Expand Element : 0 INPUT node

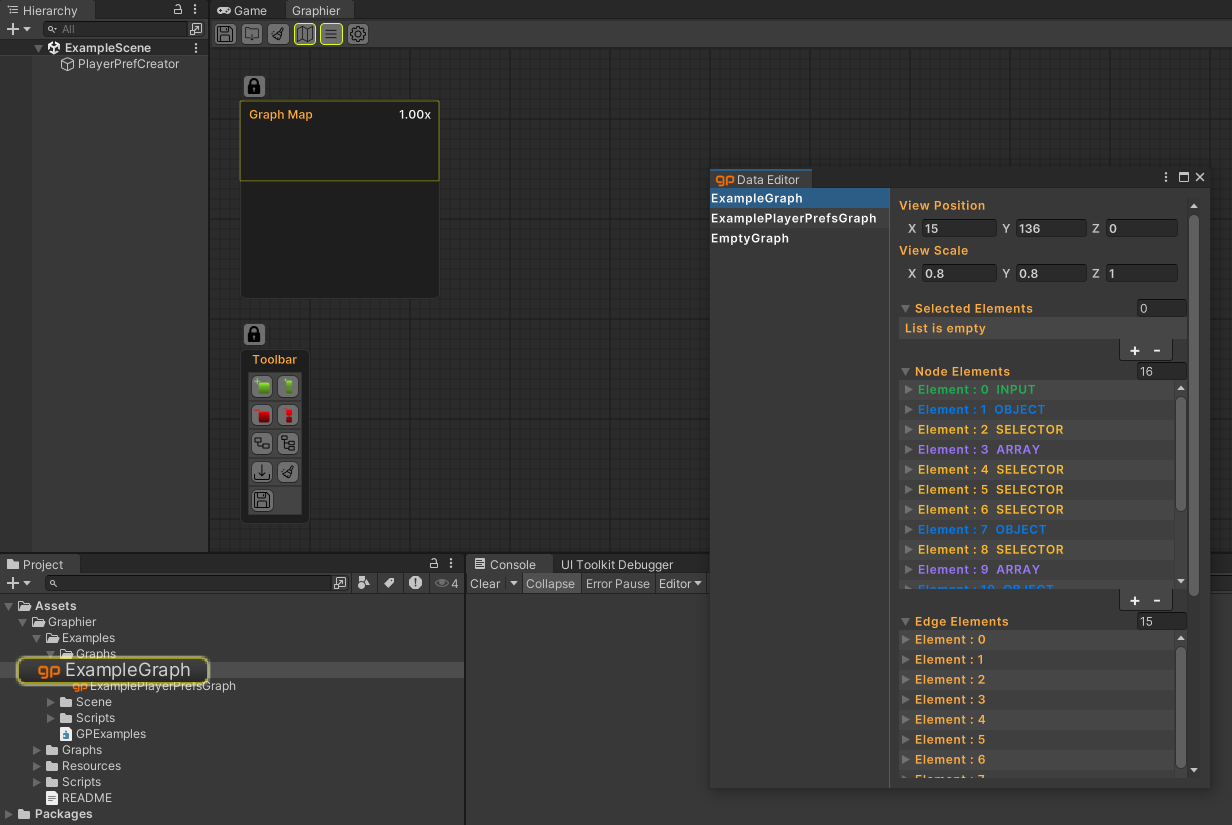908,390
